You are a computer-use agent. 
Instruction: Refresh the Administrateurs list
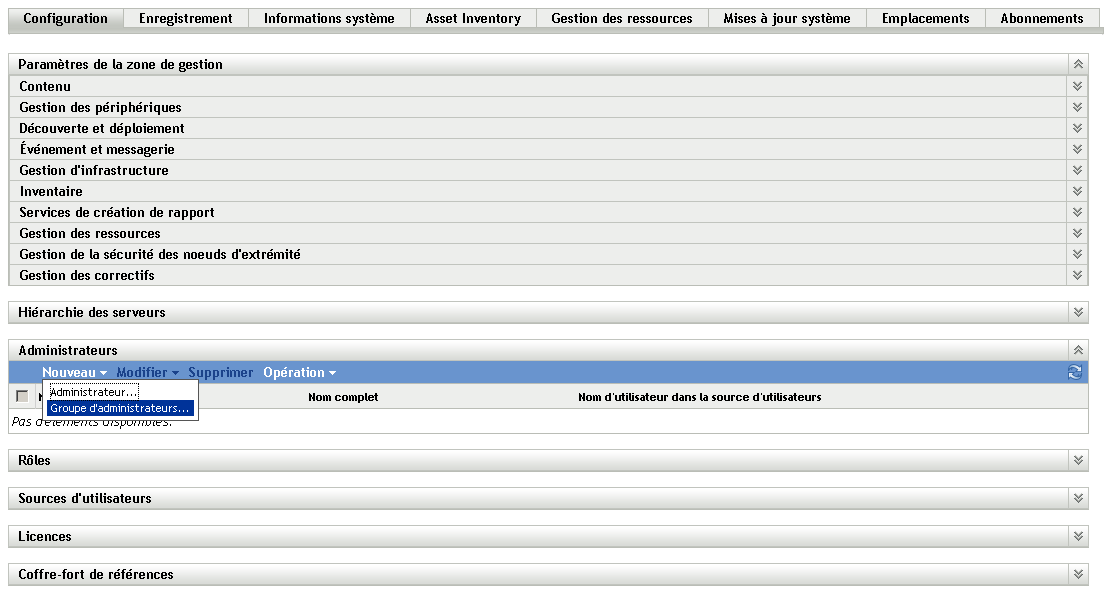coord(1077,372)
